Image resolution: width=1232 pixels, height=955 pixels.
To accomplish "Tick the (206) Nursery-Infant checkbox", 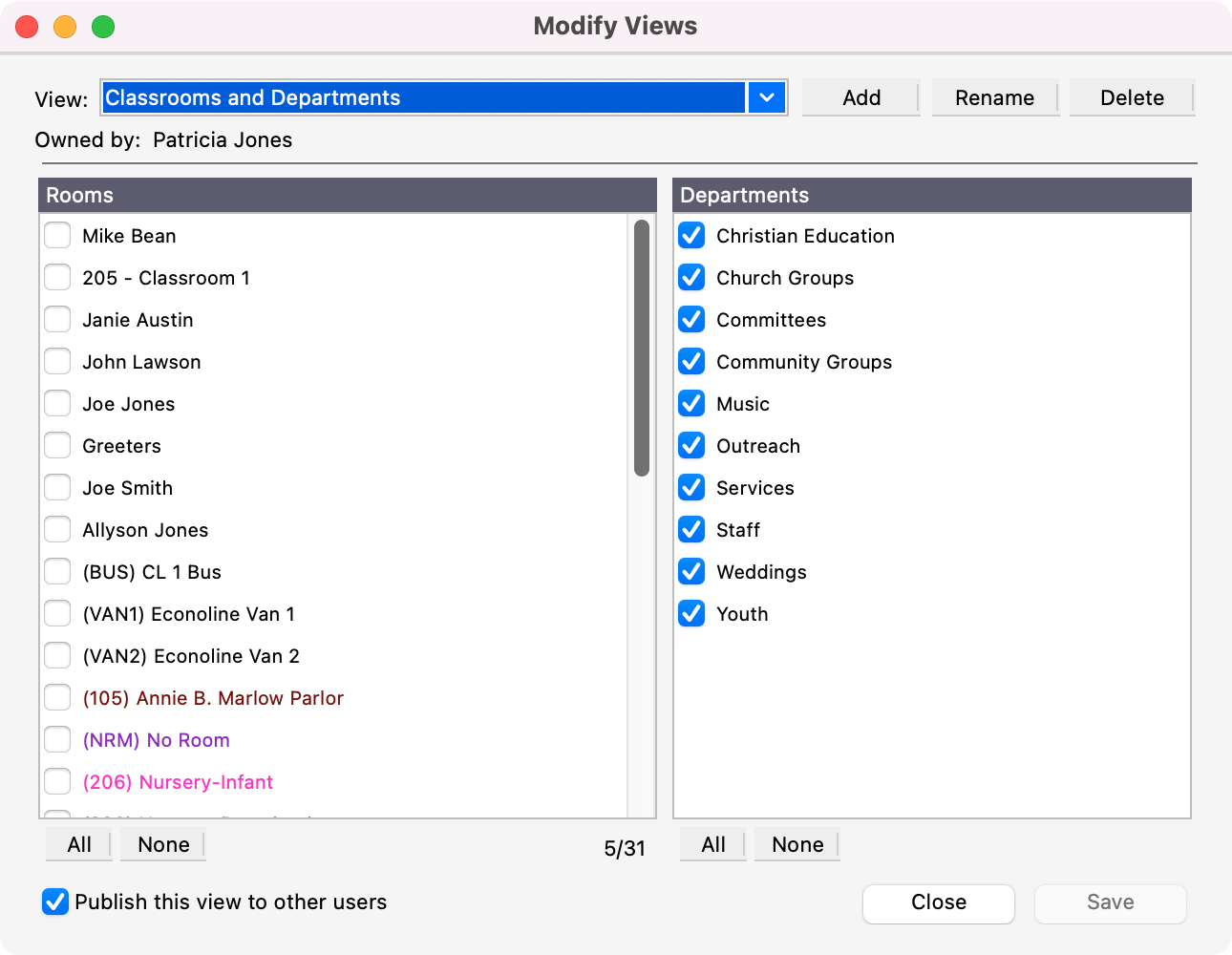I will coord(58,782).
